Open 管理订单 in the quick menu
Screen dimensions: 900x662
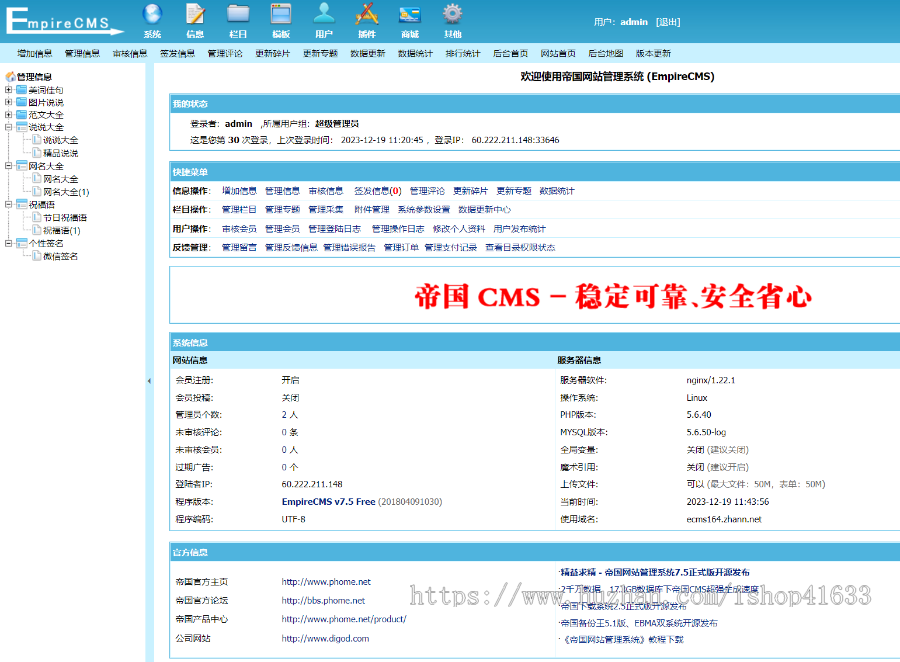[401, 247]
